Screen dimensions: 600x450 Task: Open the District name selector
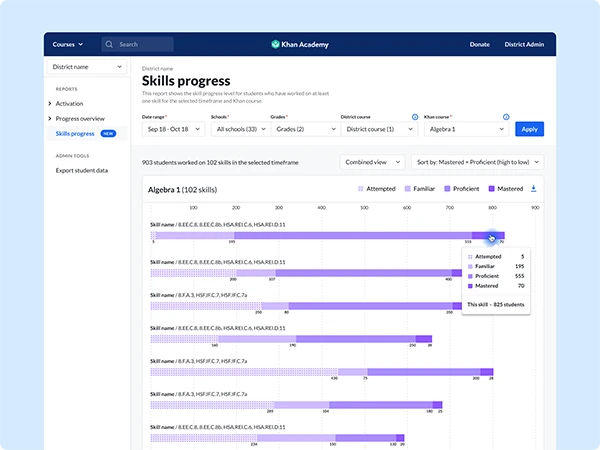point(87,67)
